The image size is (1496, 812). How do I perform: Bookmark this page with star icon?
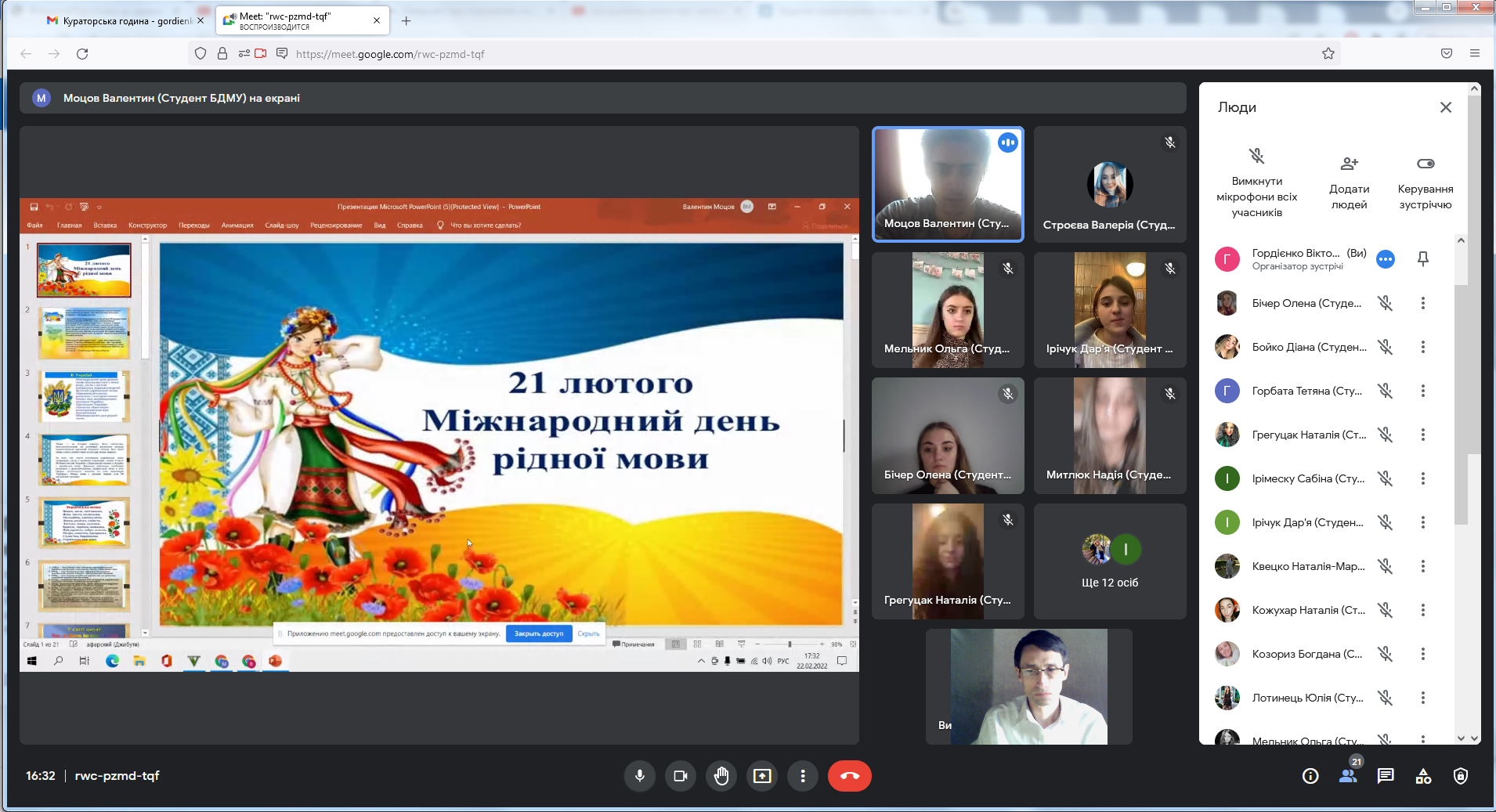[1328, 54]
